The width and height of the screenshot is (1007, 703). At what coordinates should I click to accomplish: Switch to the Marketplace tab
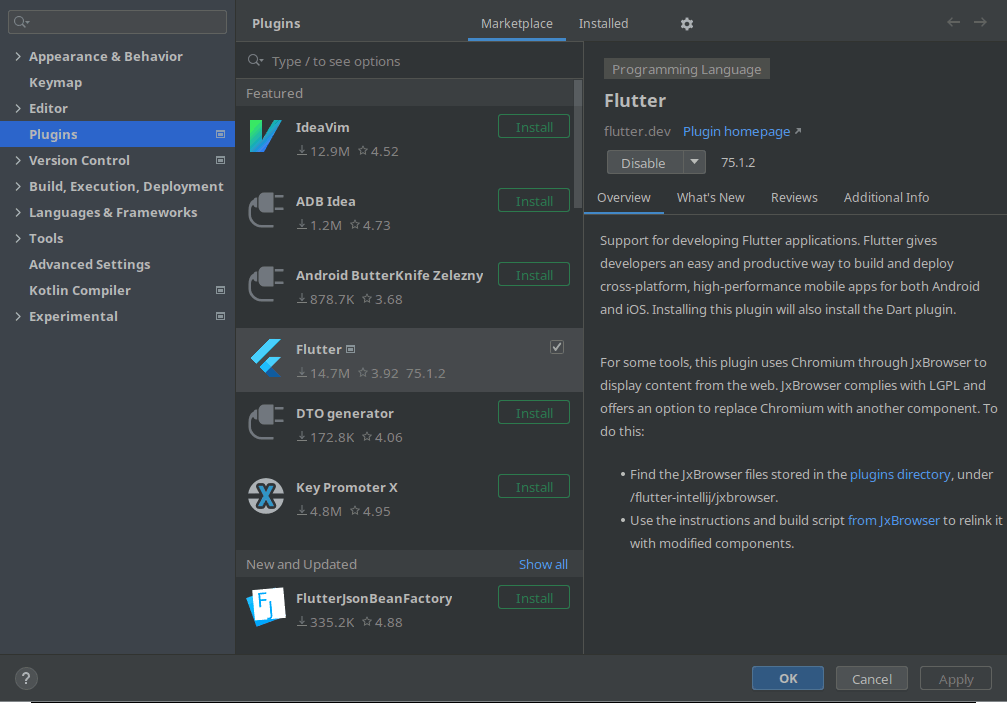517,24
